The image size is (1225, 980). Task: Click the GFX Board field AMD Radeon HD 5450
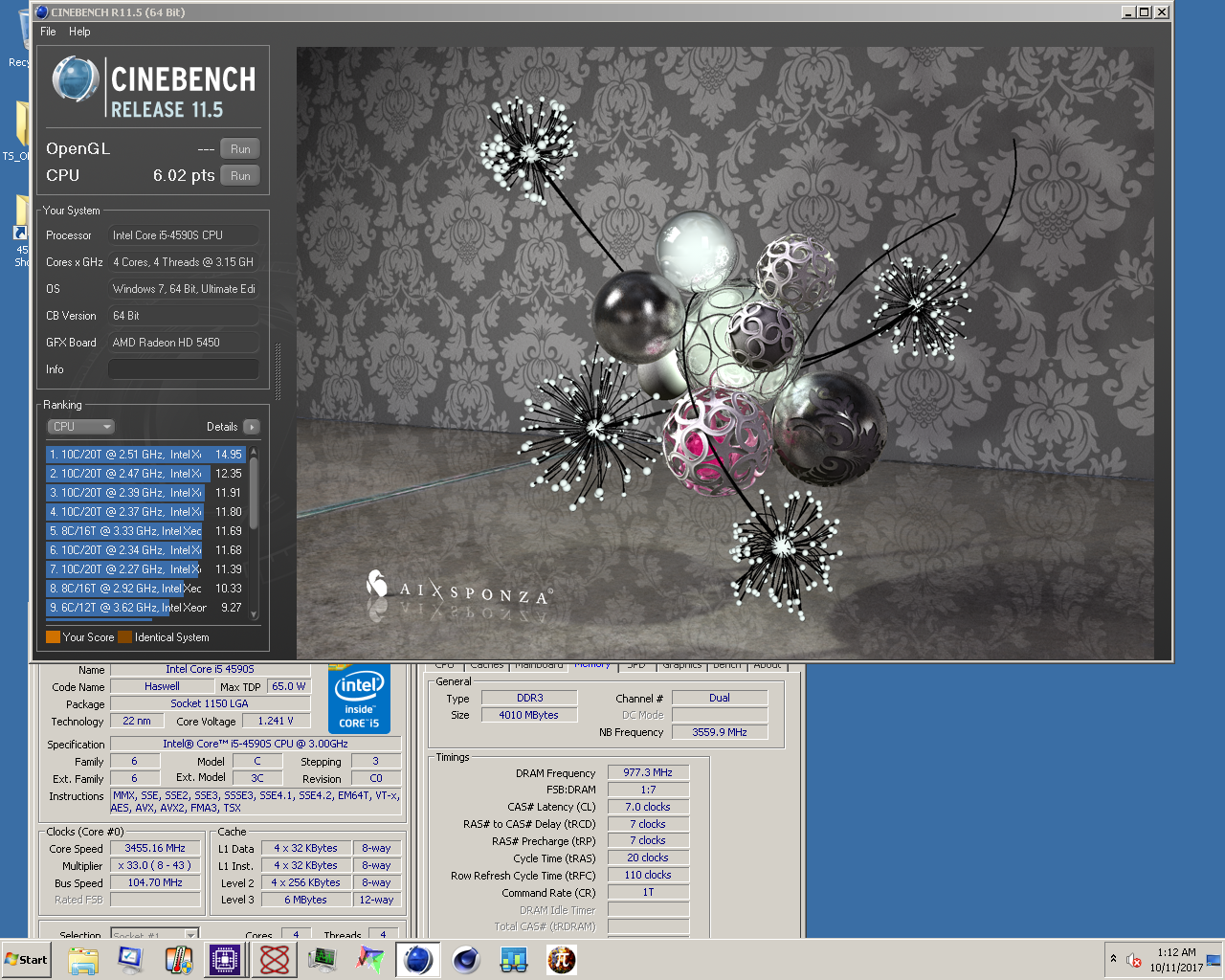183,343
